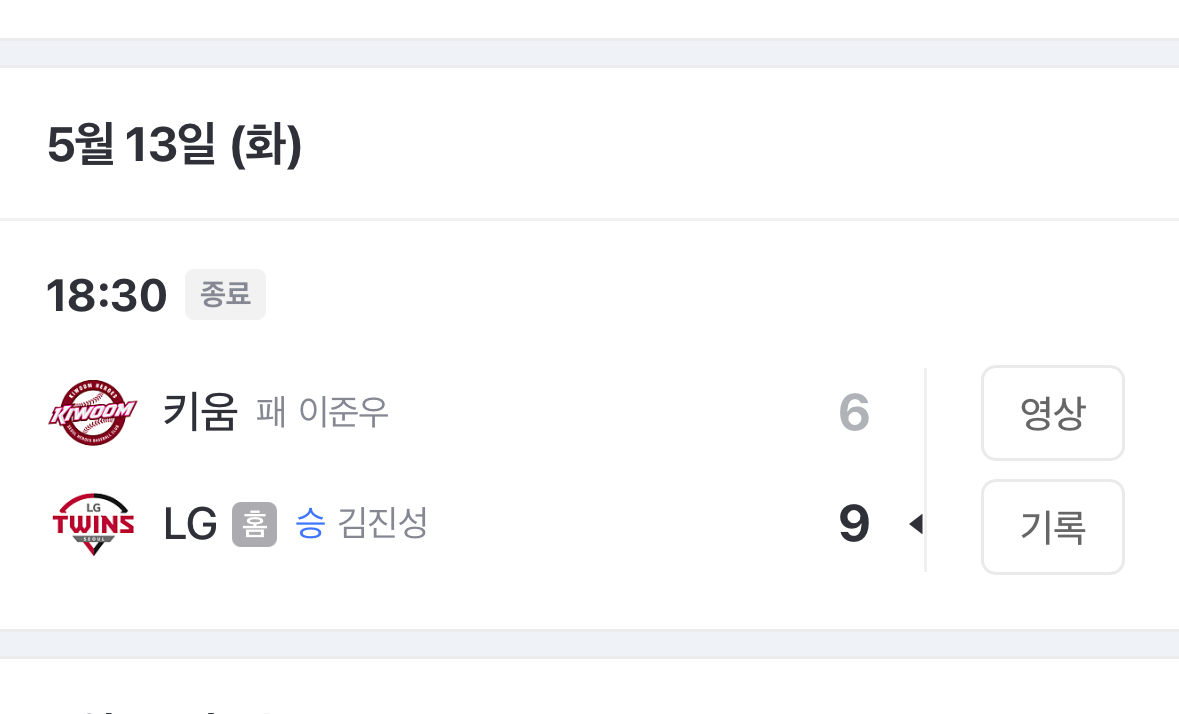
Task: Tap the gray 홈 home badge
Action: 254,524
